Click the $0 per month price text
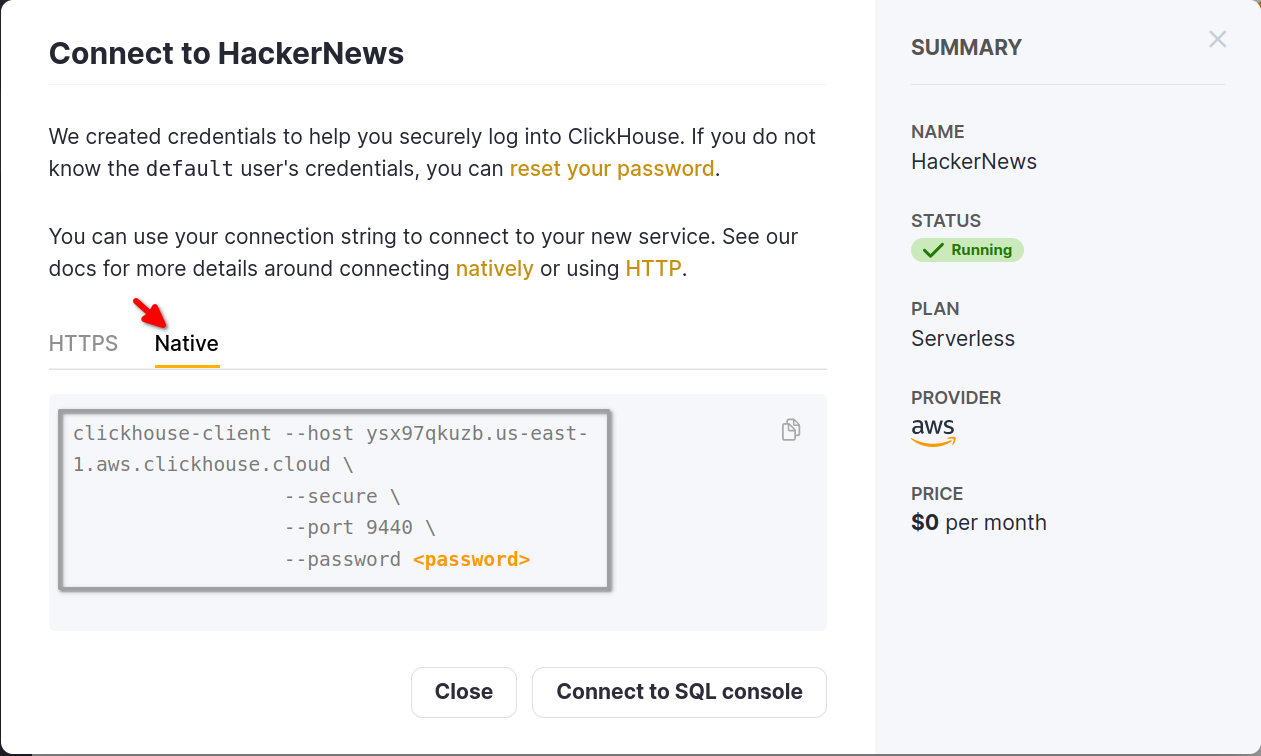Viewport: 1261px width, 756px height. tap(978, 522)
